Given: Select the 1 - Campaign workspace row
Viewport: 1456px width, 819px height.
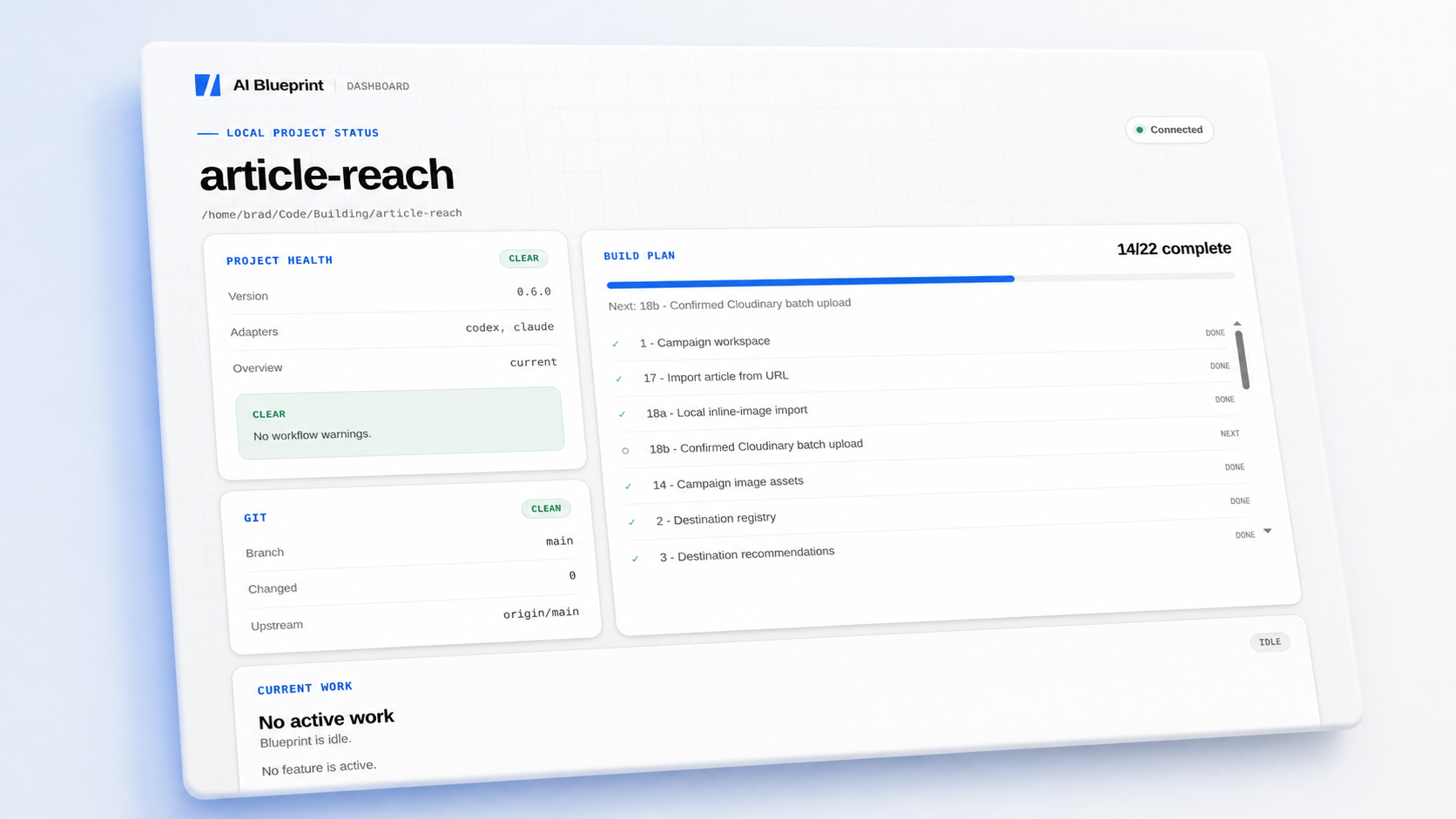Looking at the screenshot, I should pos(920,339).
